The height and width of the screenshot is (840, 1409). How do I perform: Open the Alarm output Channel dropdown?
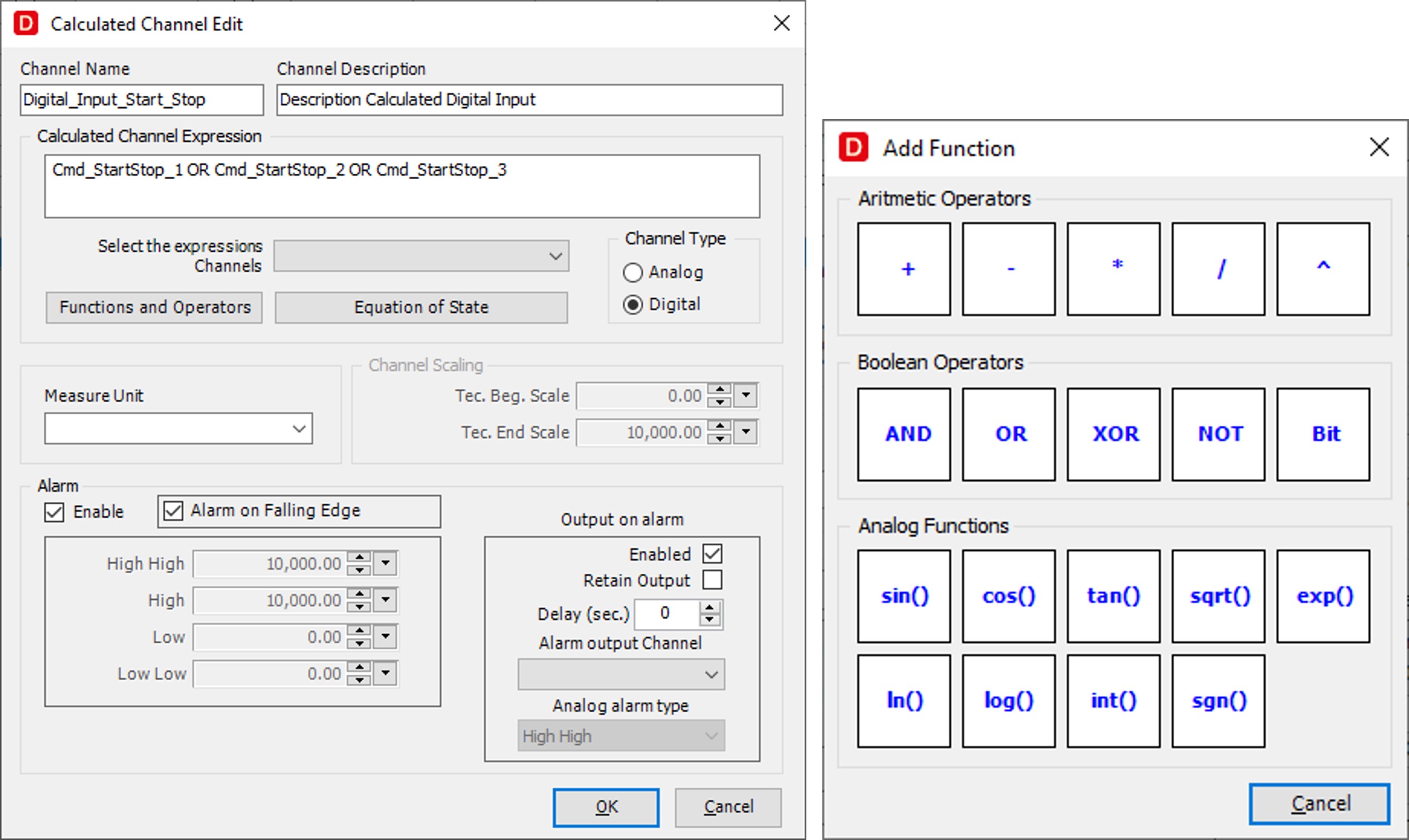[621, 674]
